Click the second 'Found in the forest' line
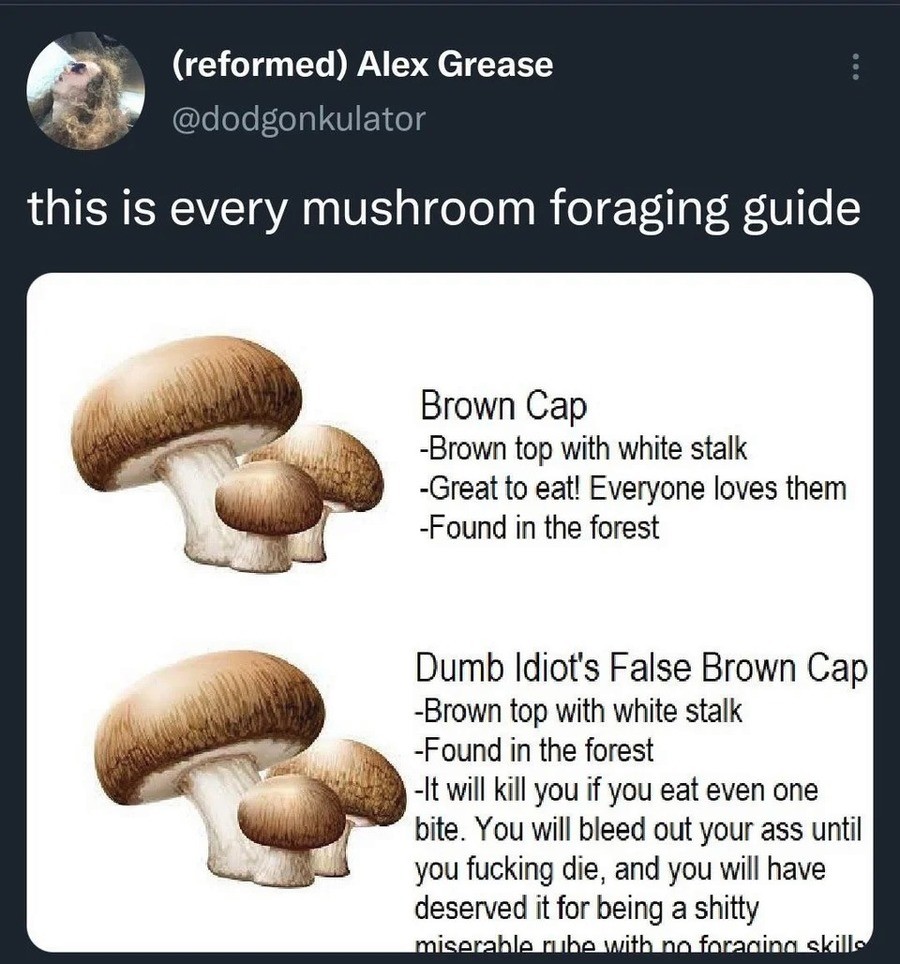Image resolution: width=900 pixels, height=964 pixels. point(534,751)
